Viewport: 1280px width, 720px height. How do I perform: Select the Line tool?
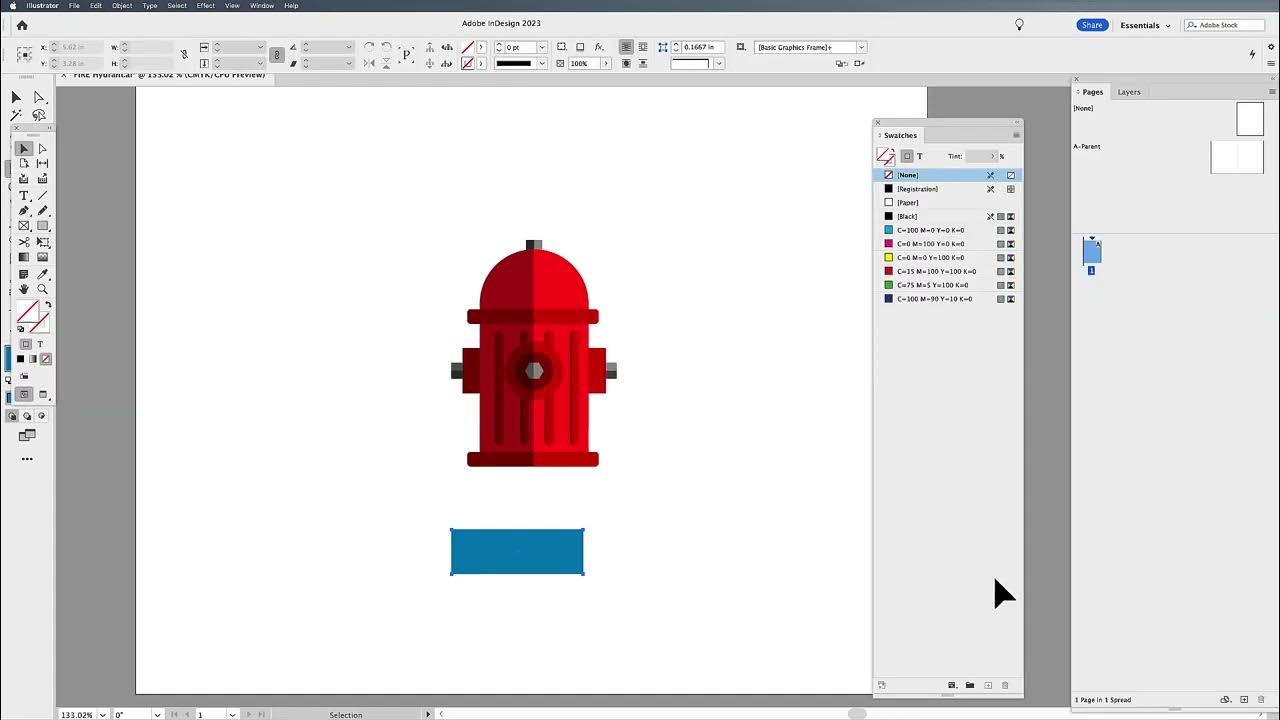[x=42, y=196]
